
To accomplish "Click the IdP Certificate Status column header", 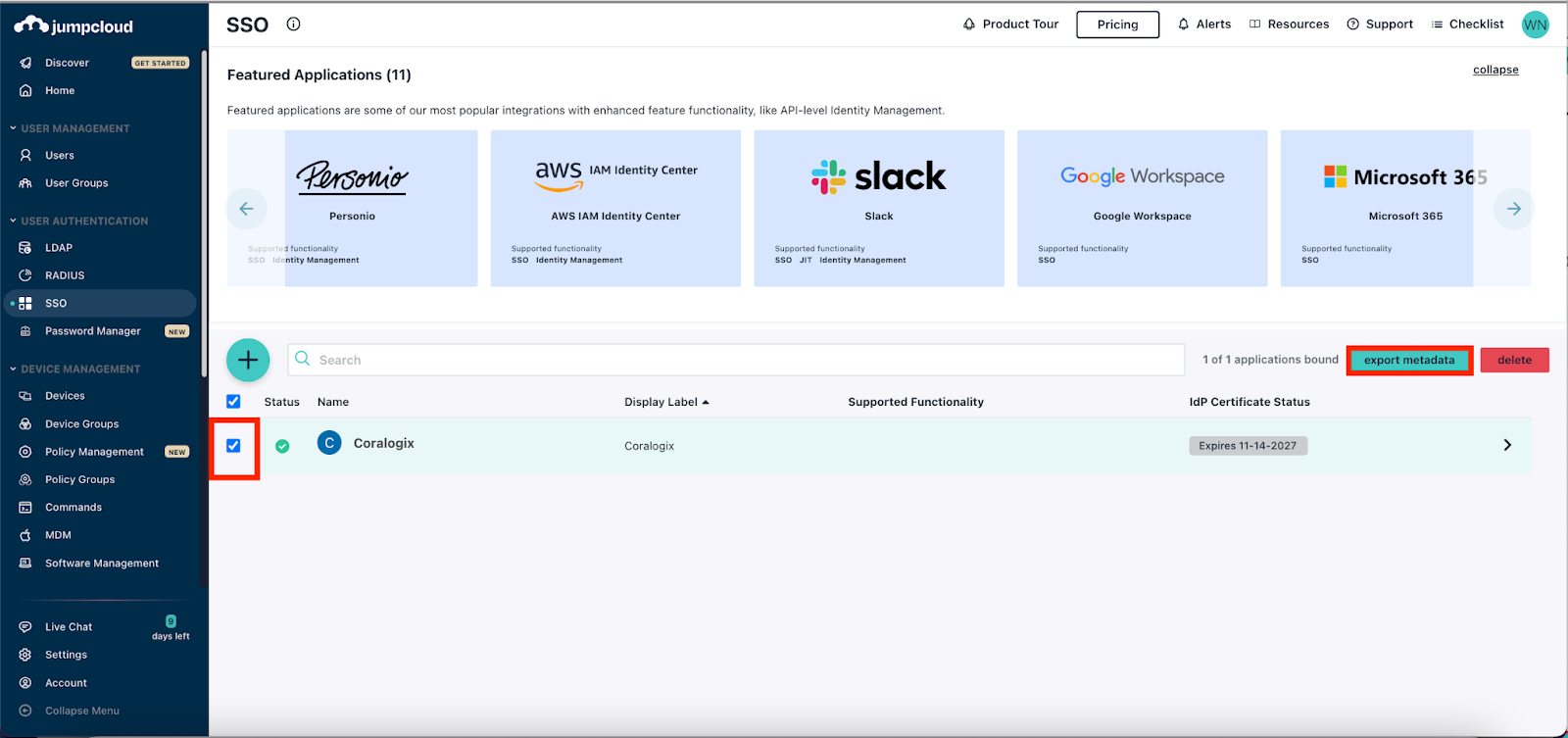I will click(1249, 402).
